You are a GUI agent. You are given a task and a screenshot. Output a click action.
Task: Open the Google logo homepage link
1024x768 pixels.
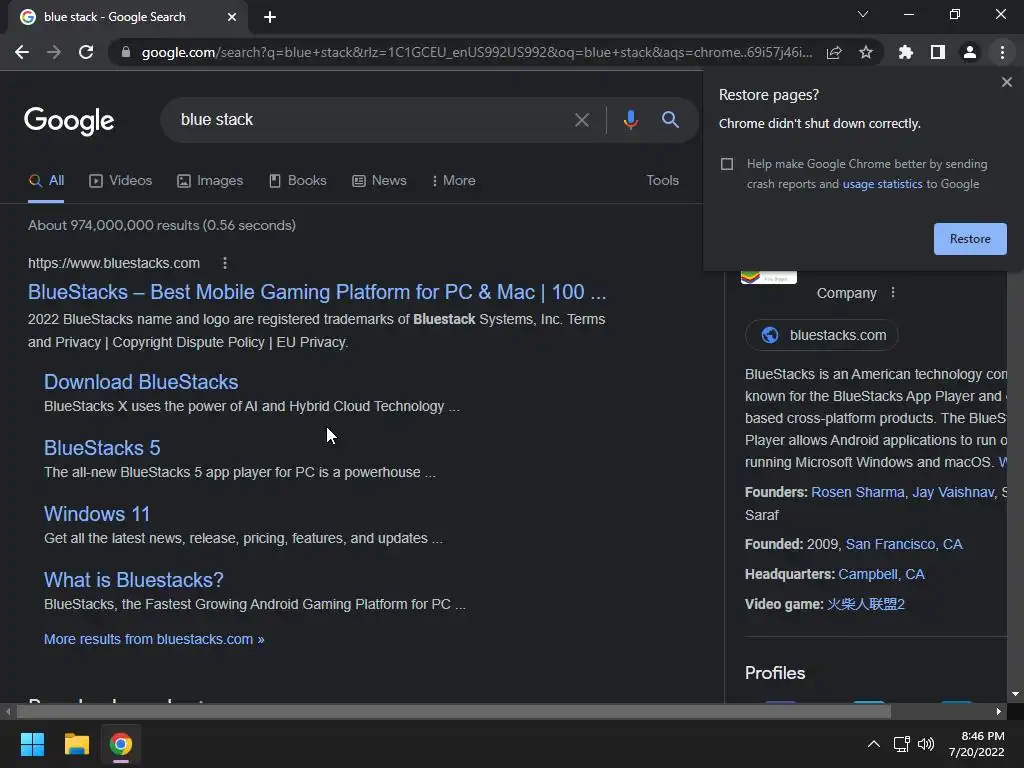[x=69, y=121]
